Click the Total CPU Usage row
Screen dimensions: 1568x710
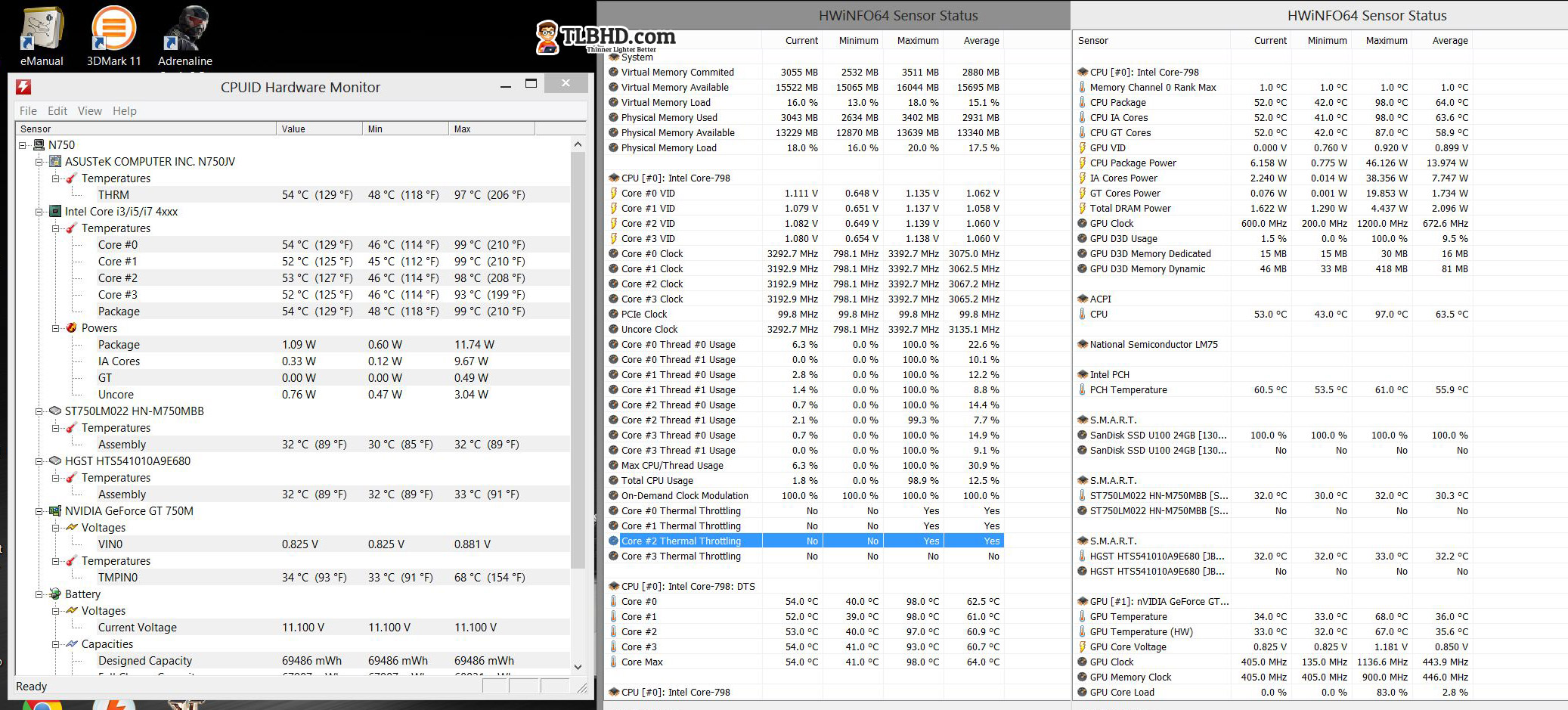[807, 481]
